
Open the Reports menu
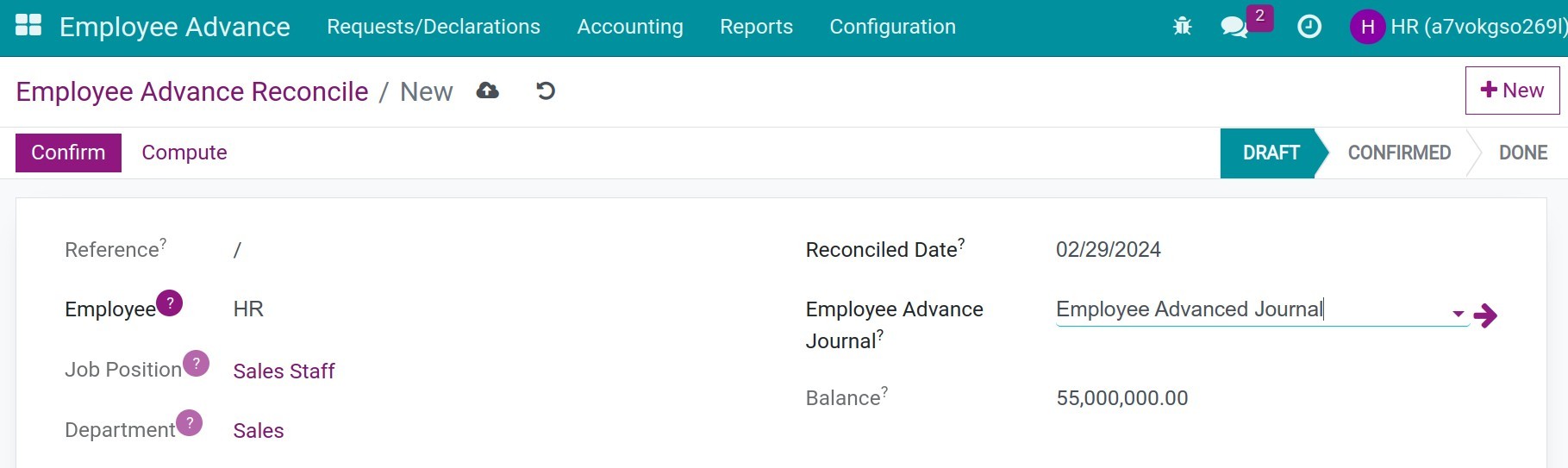click(756, 27)
